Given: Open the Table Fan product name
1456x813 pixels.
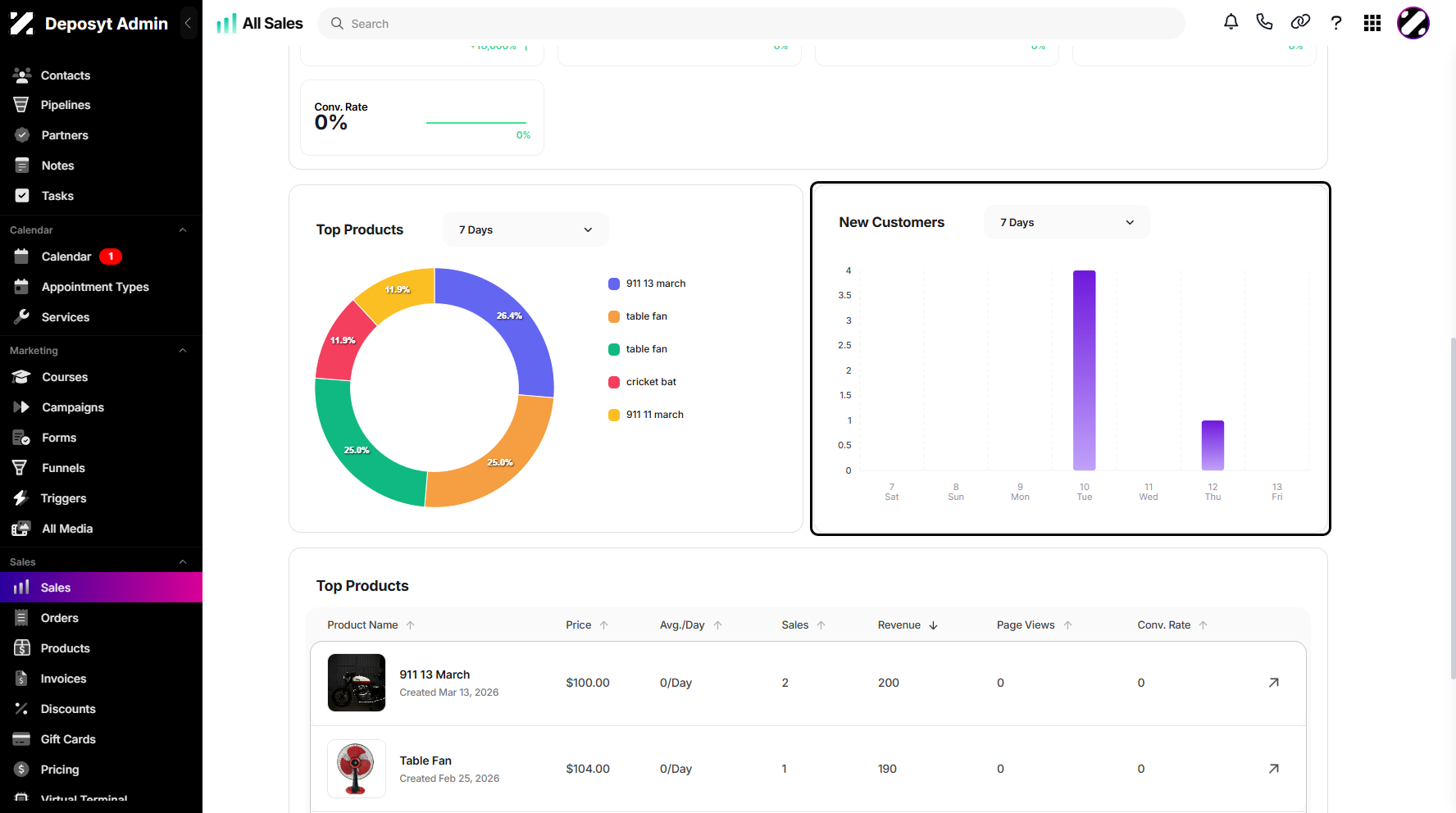Looking at the screenshot, I should pos(425,761).
